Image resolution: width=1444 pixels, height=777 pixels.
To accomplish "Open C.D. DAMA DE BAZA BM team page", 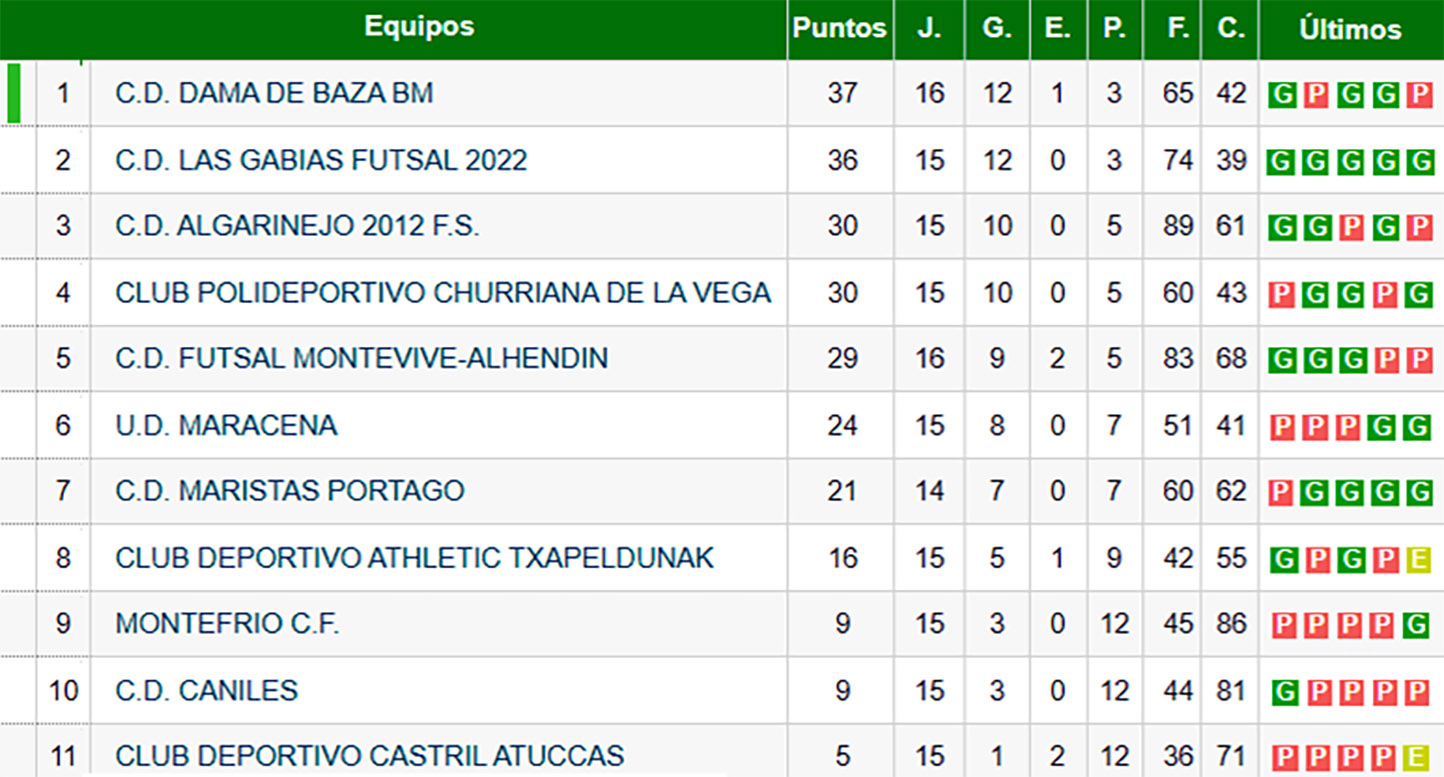I will coord(274,93).
